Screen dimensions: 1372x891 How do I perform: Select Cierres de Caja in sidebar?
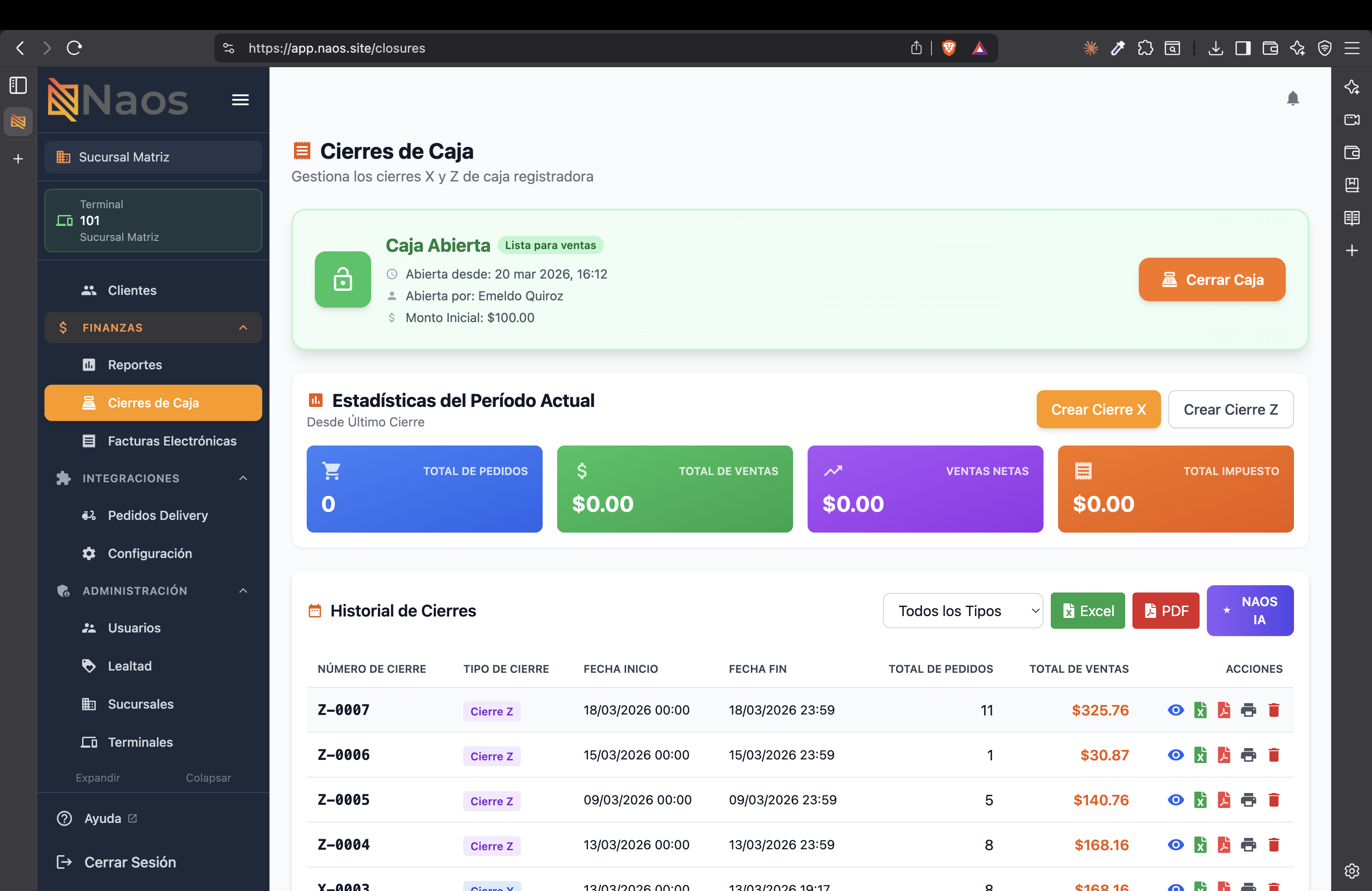[153, 402]
